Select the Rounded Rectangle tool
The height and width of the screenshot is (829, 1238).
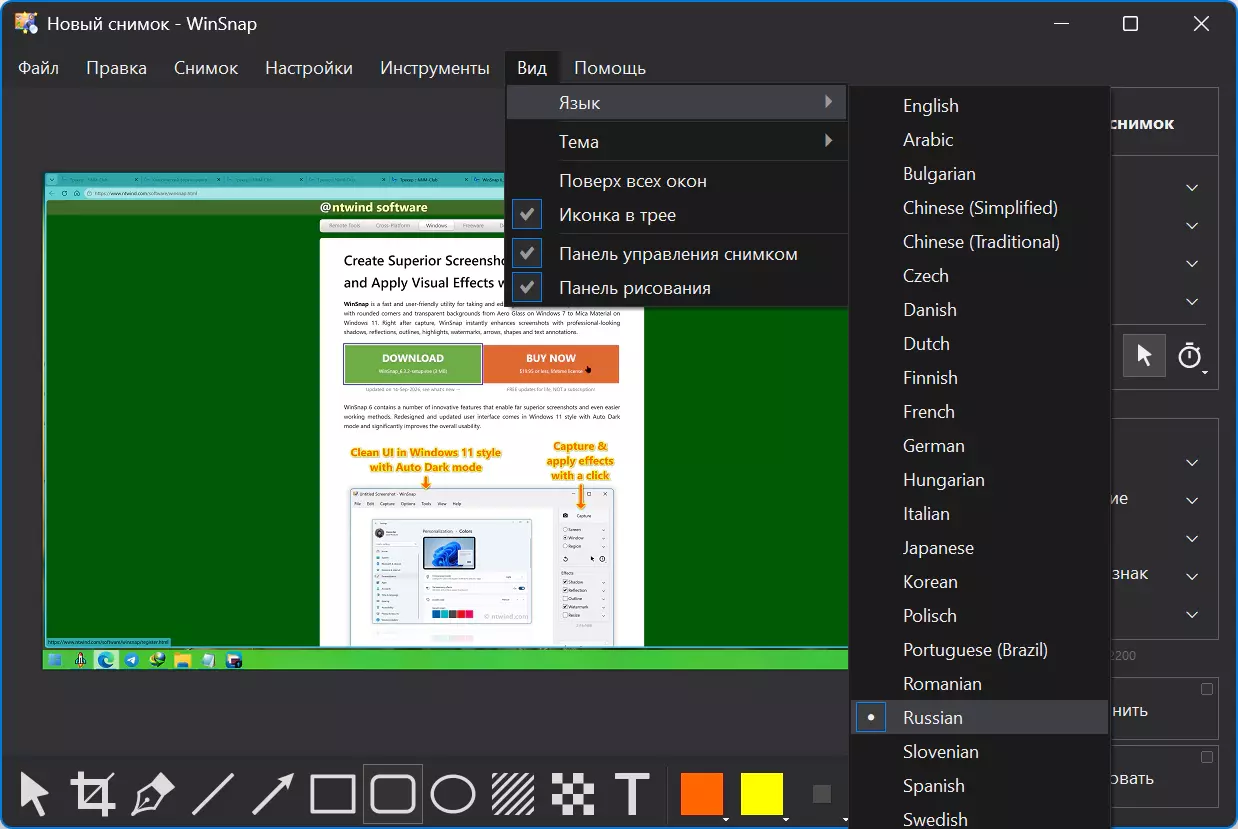click(x=392, y=794)
